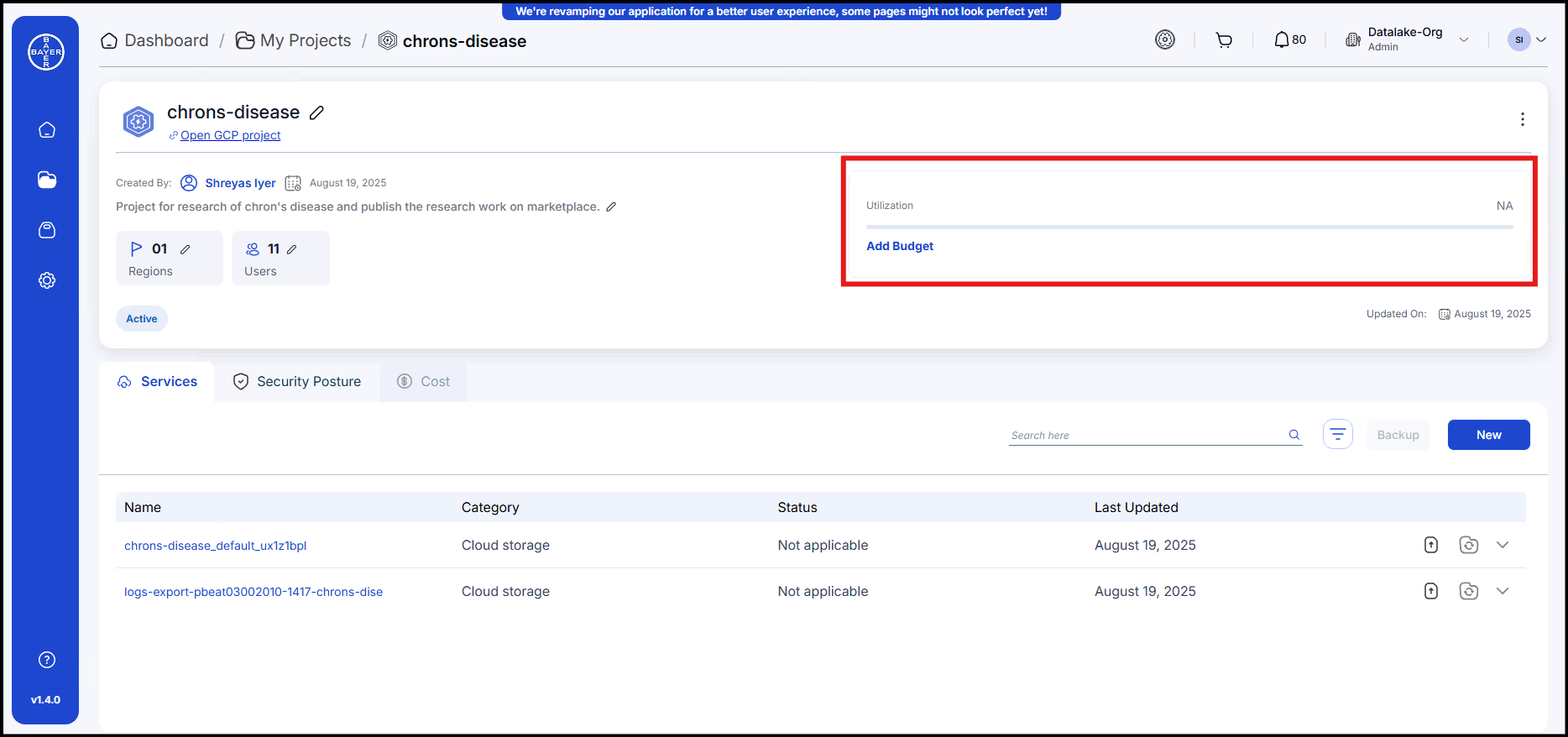1568x737 pixels.
Task: Click backup icon for logs-export-pbeat03002010 row
Action: pos(1469,591)
